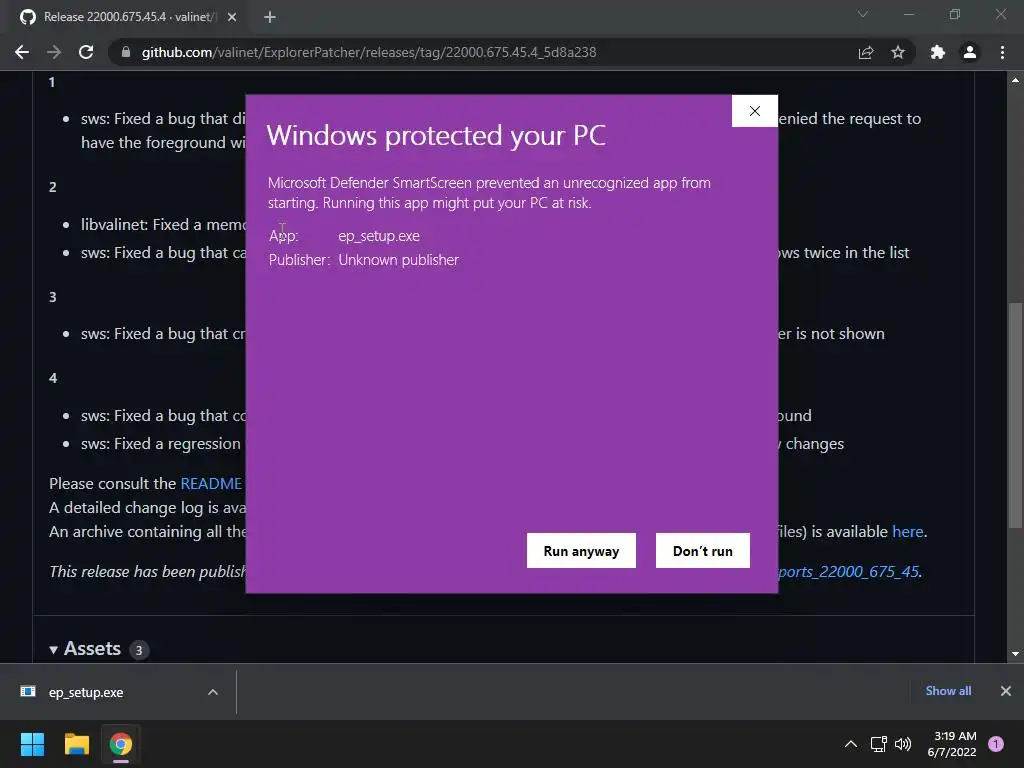Bookmark this page with star icon
Screen dimensions: 1024x768
point(898,52)
